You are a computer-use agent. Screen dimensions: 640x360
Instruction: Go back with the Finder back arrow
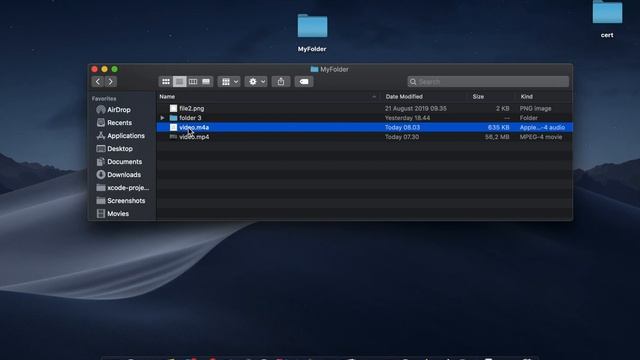point(98,82)
